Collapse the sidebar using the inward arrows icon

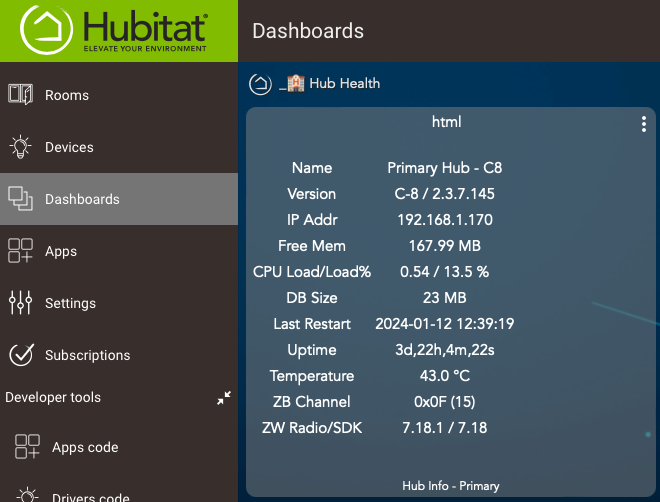tap(224, 398)
